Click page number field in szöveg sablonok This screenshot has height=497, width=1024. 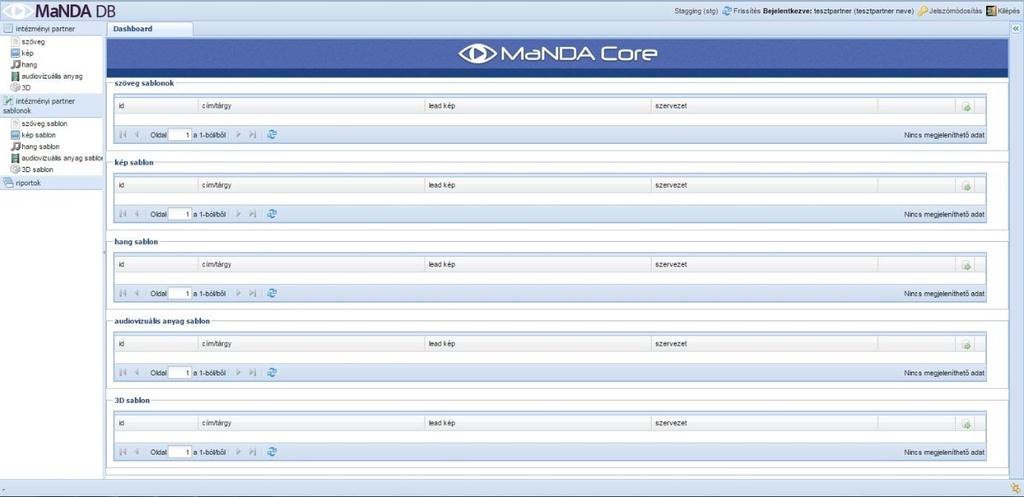tap(180, 135)
